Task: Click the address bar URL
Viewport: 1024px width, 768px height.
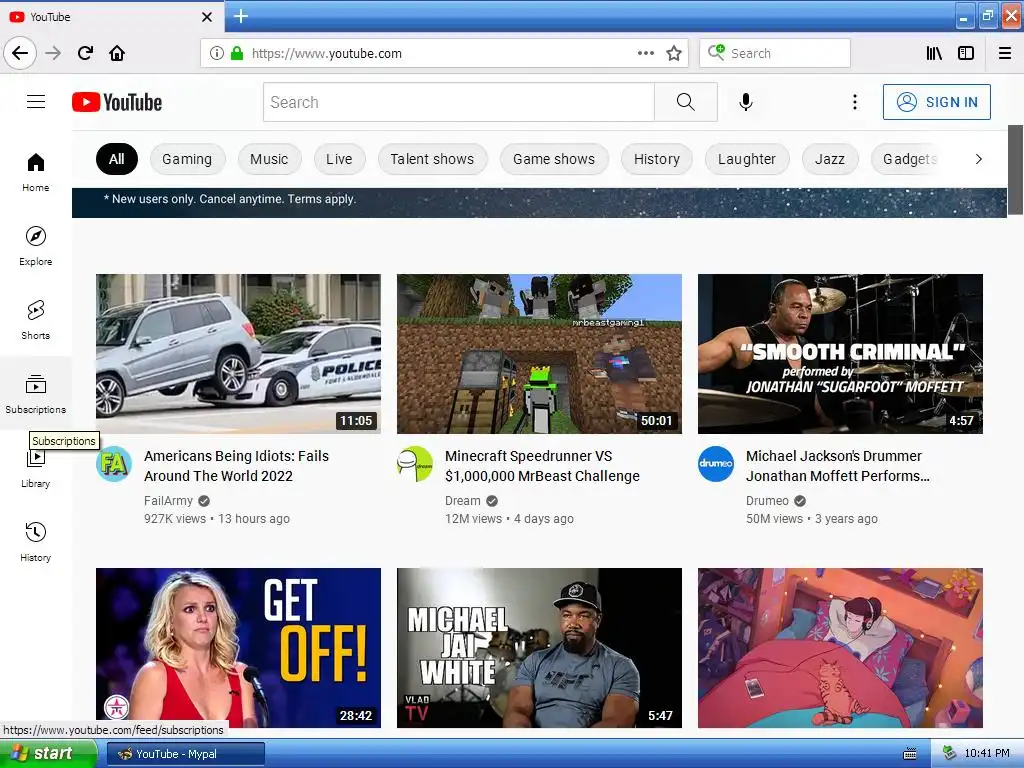Action: (327, 53)
